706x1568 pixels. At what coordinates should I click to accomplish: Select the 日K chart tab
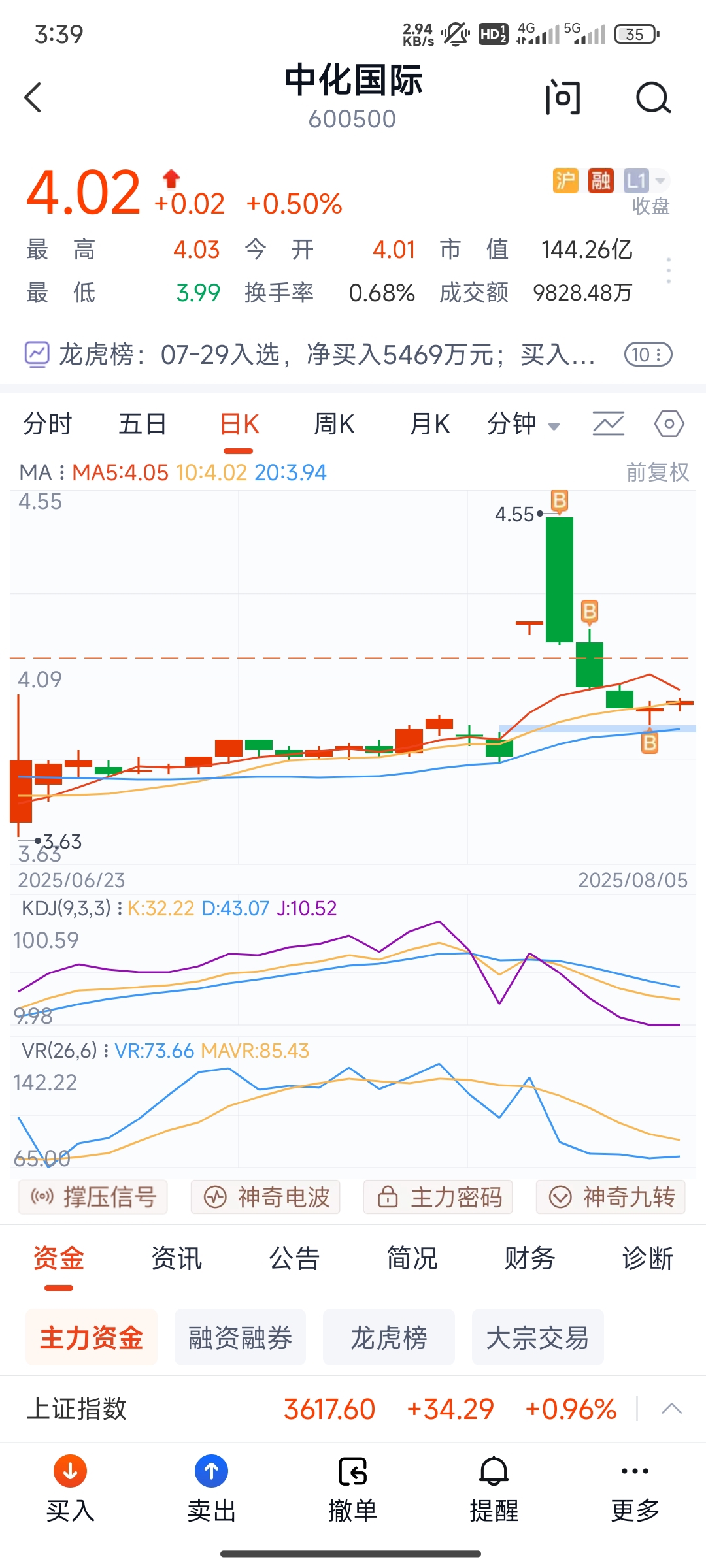point(239,424)
